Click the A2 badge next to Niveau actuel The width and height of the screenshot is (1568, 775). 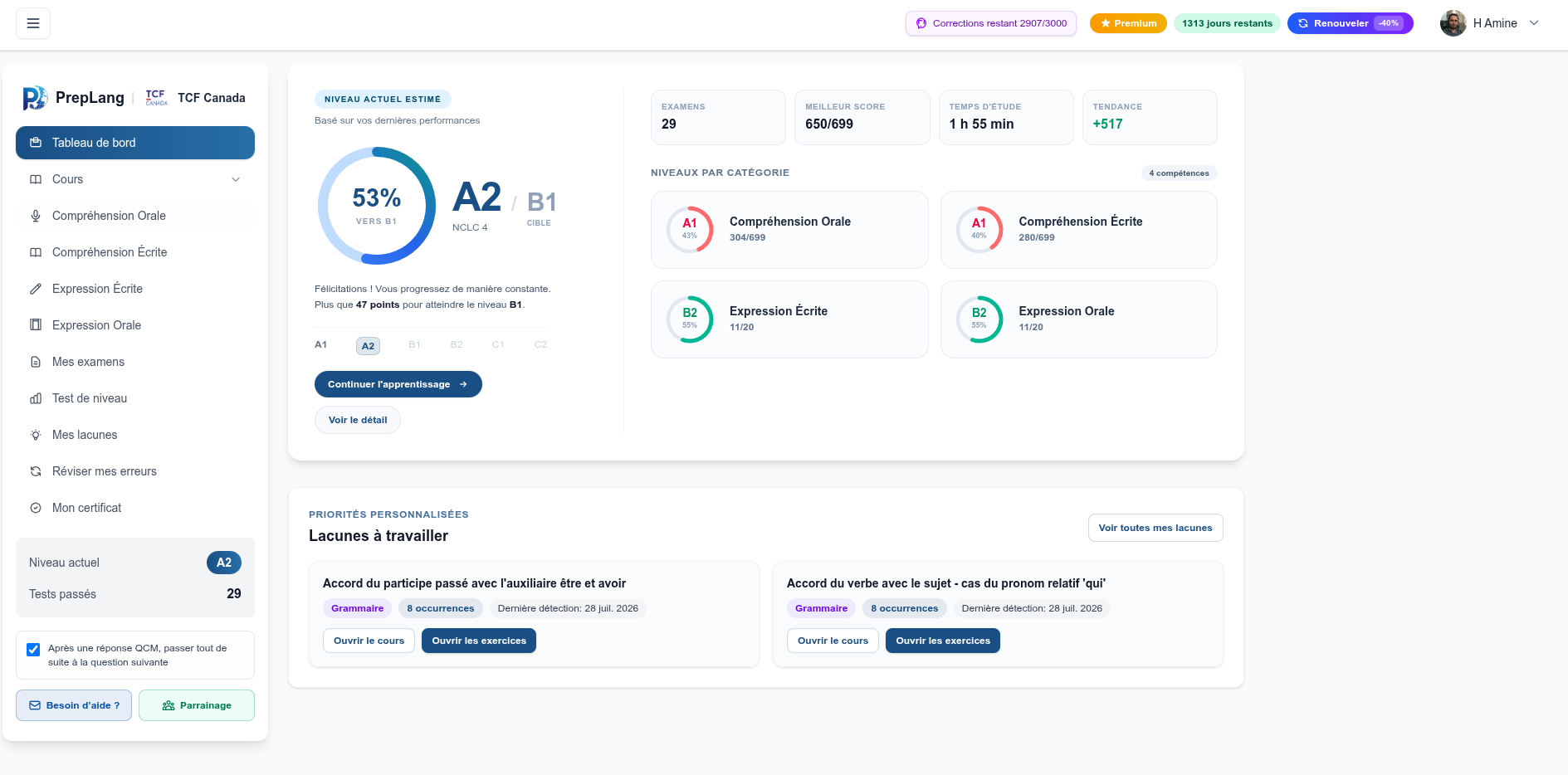pyautogui.click(x=224, y=563)
